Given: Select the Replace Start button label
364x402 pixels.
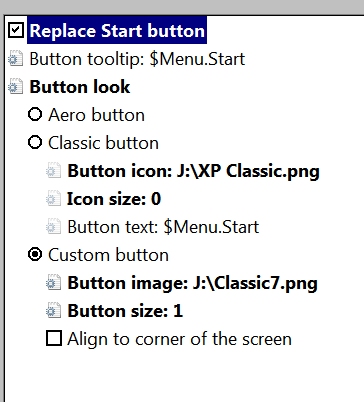Looking at the screenshot, I should click(x=117, y=31).
